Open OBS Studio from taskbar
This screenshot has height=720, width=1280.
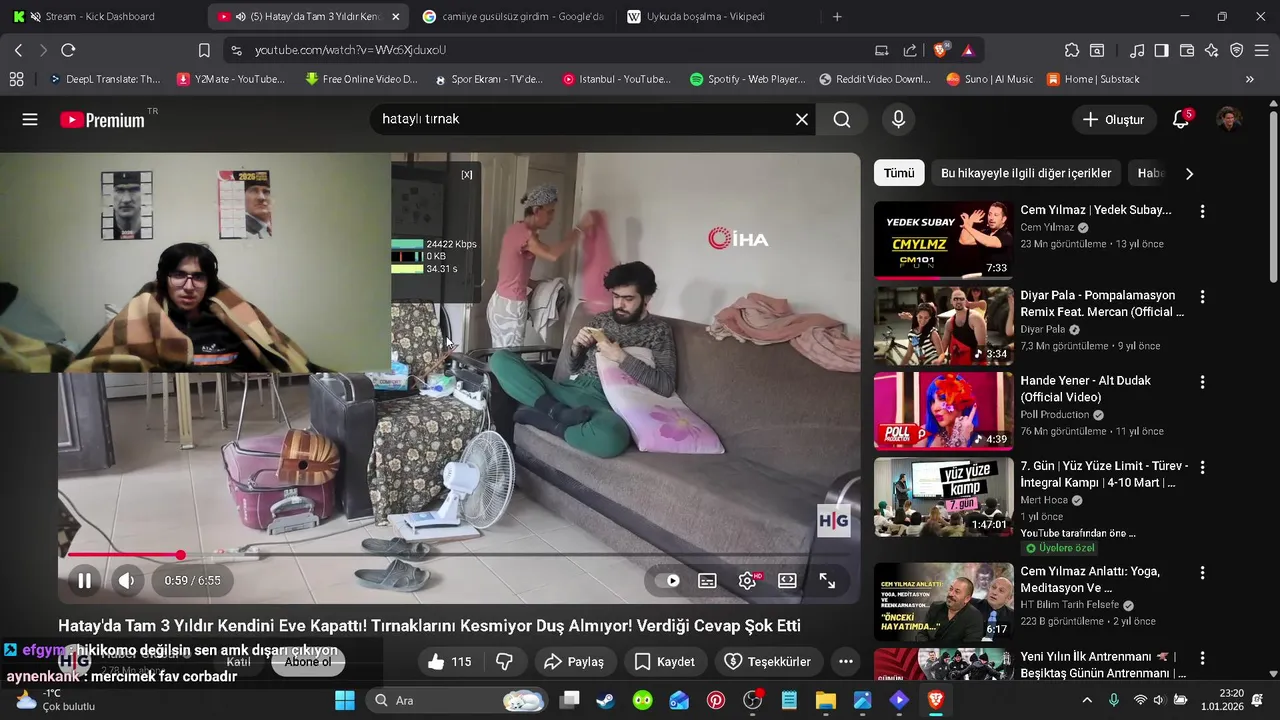[x=753, y=700]
